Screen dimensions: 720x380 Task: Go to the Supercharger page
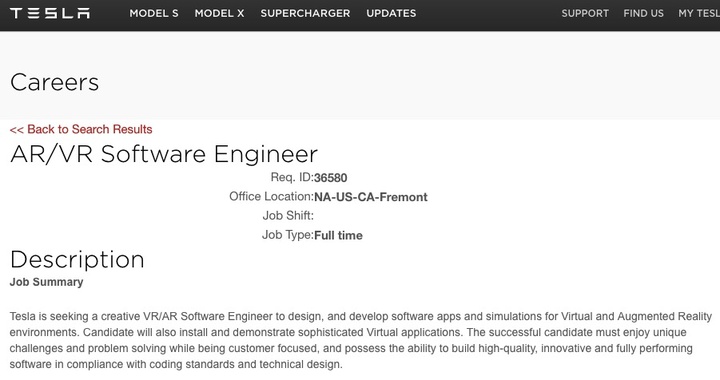point(305,13)
